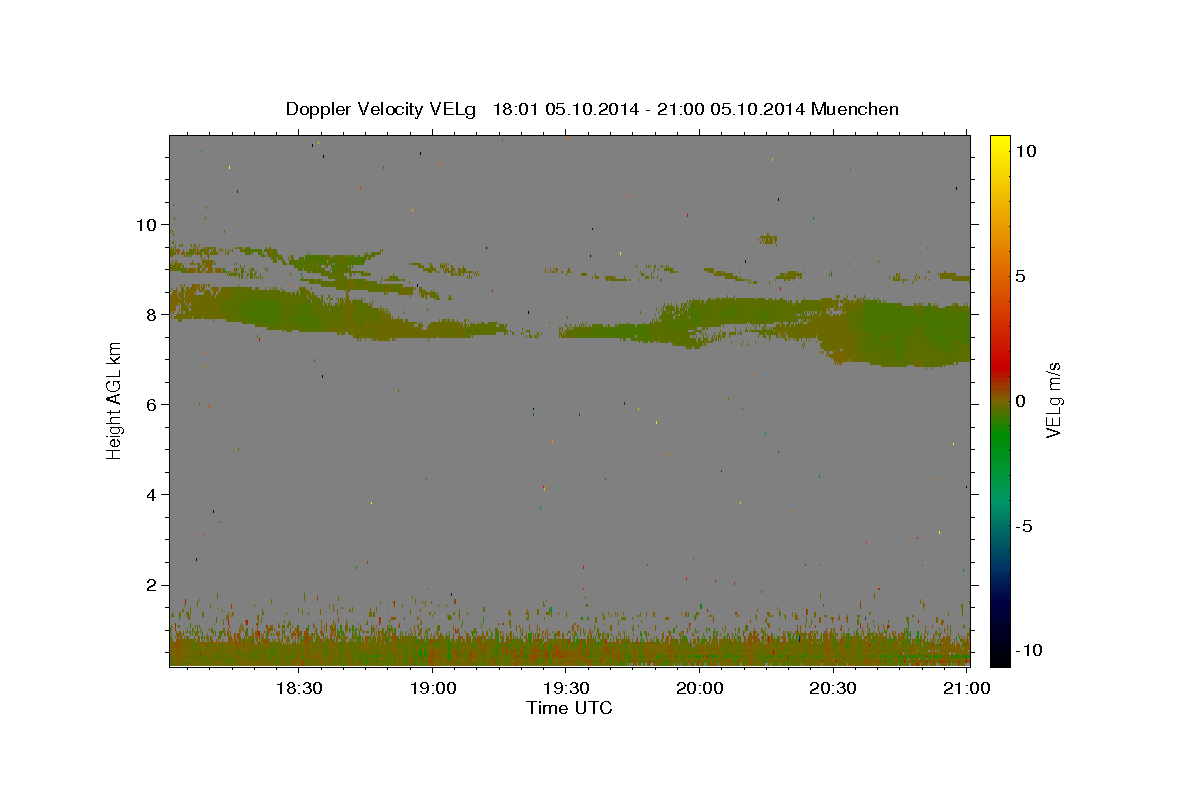Click the 'Time UTC' axis label

click(569, 708)
